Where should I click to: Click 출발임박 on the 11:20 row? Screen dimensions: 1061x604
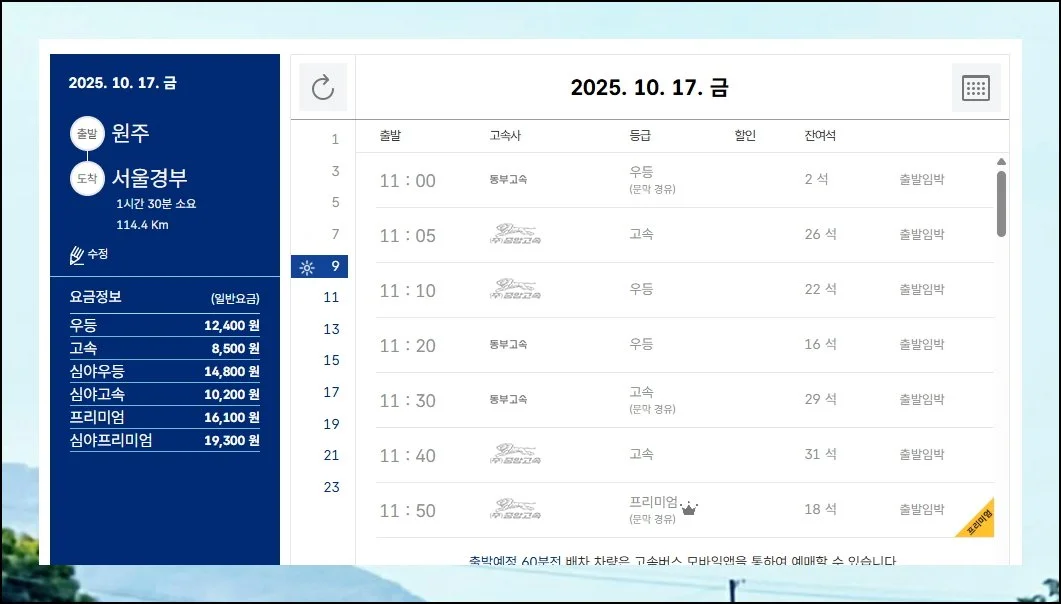click(921, 345)
